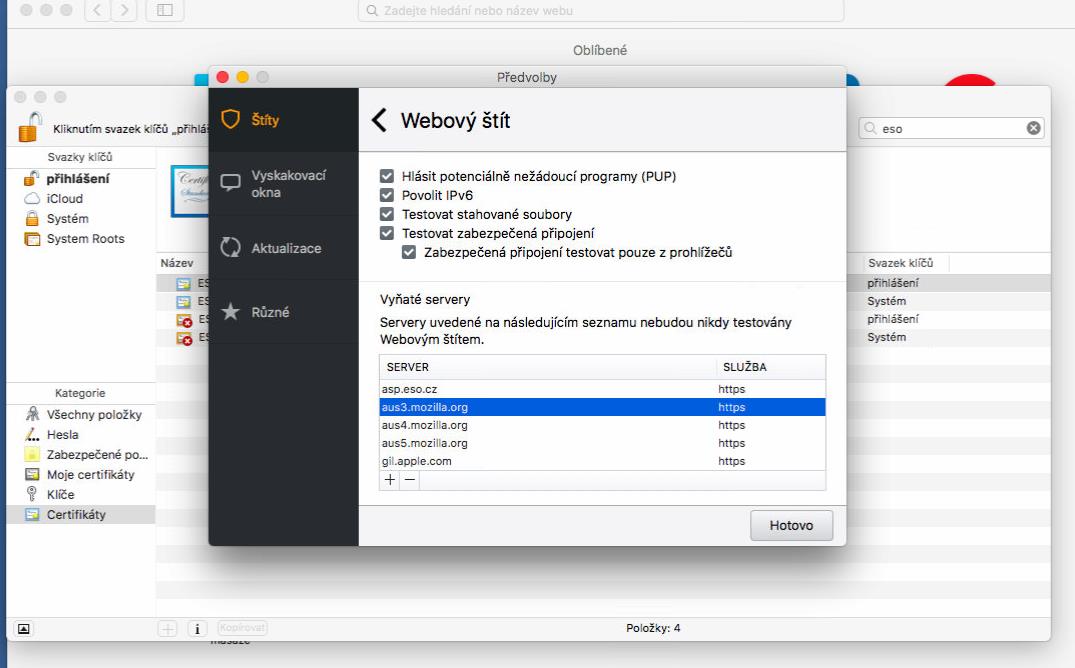
Task: Sort by the Svazek klíčů column header
Action: click(900, 263)
